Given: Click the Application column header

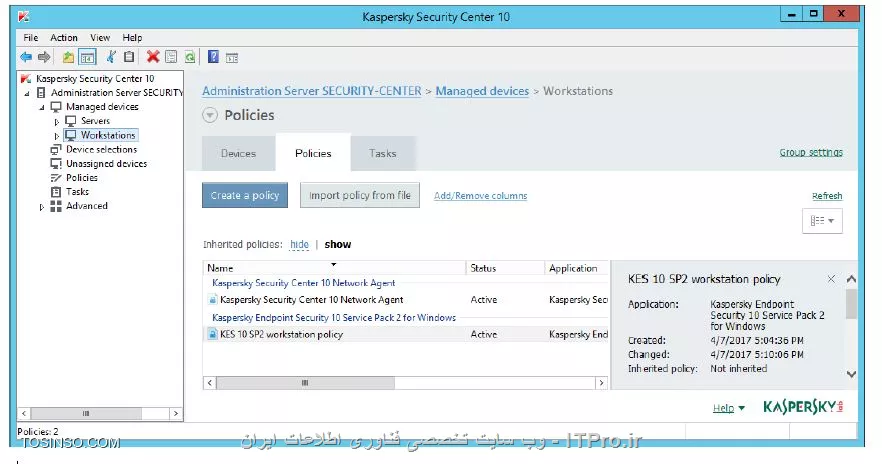Looking at the screenshot, I should point(576,268).
